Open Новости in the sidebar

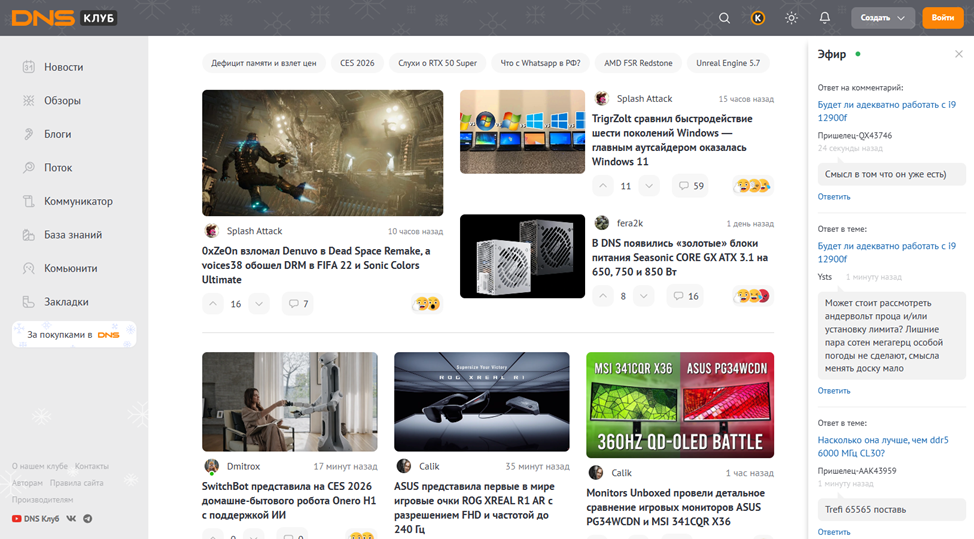(x=63, y=67)
